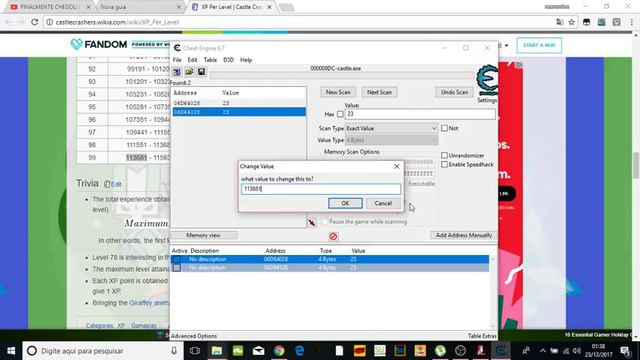Open the Value Type dropdown
640x360 pixels.
click(391, 140)
